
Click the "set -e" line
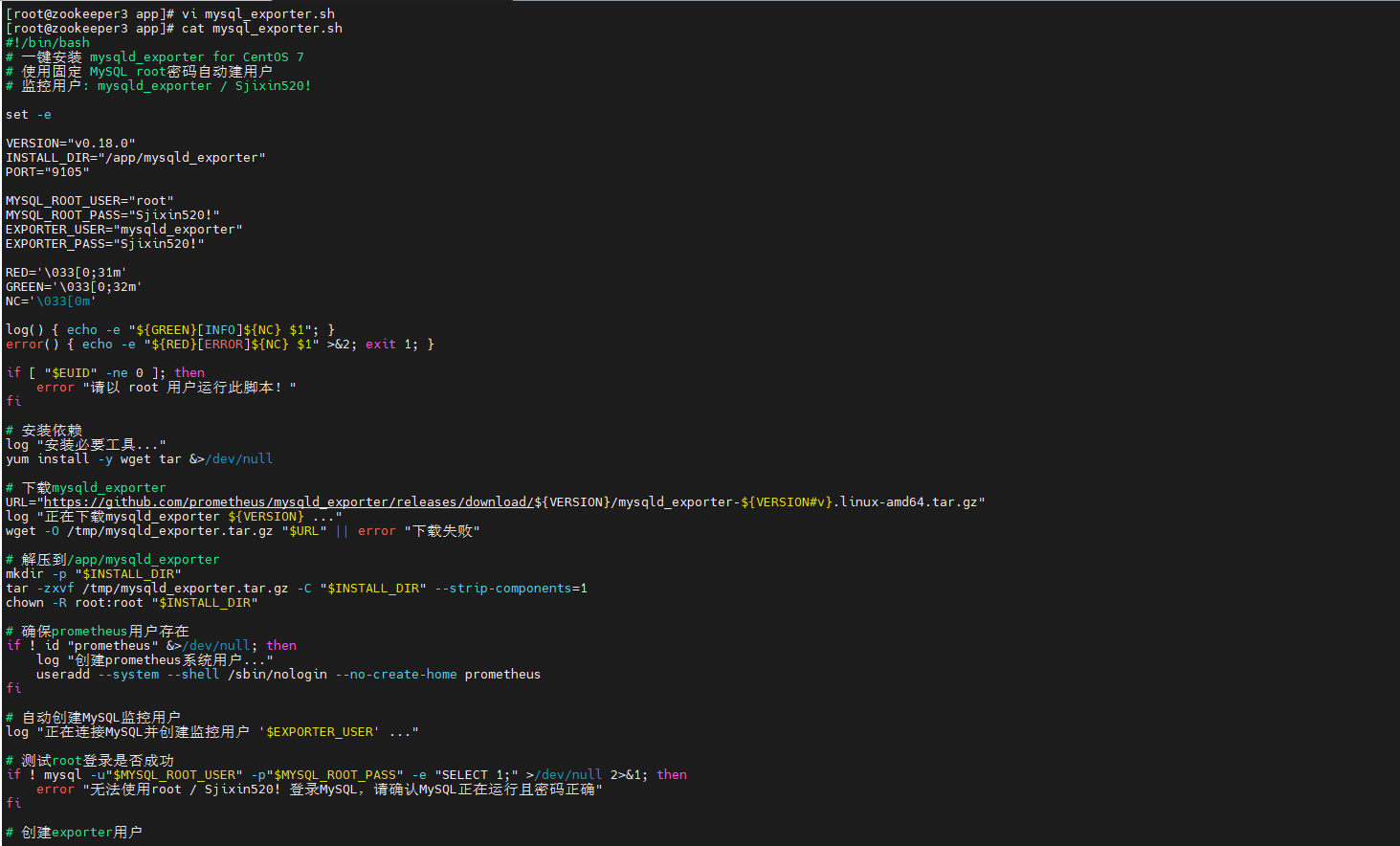(x=29, y=114)
